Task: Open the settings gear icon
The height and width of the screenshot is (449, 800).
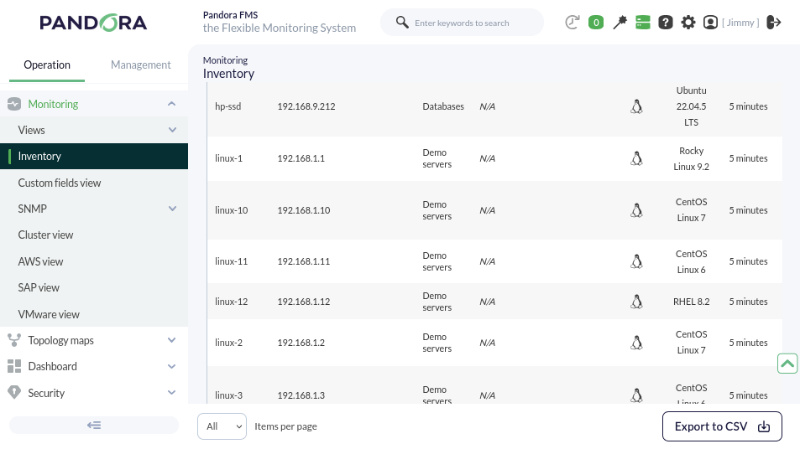Action: tap(688, 22)
